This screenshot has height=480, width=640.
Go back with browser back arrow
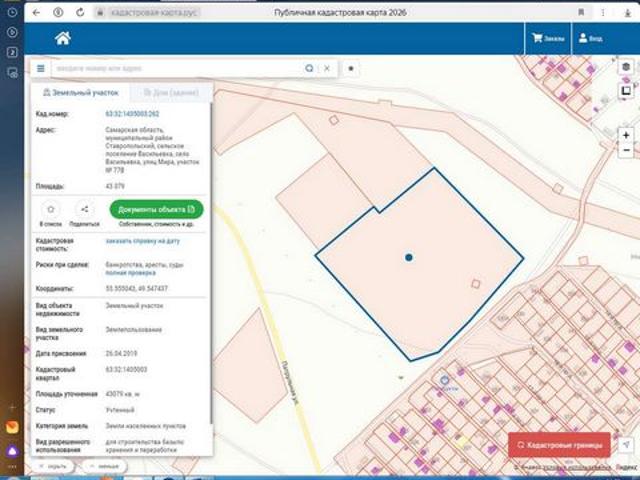36,13
